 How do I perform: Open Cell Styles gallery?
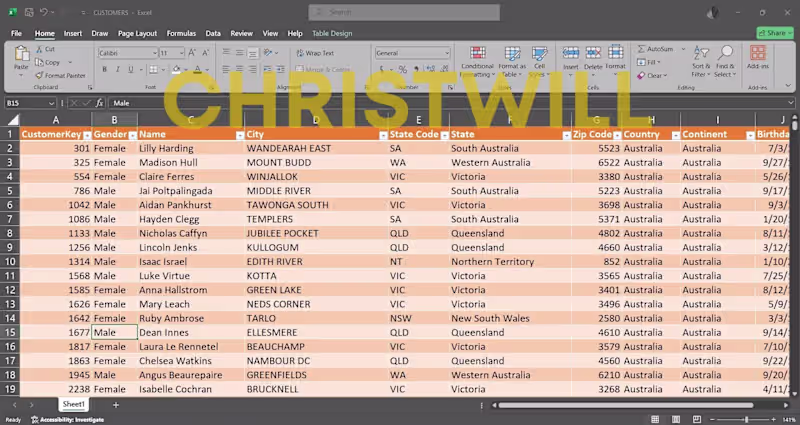click(x=539, y=62)
